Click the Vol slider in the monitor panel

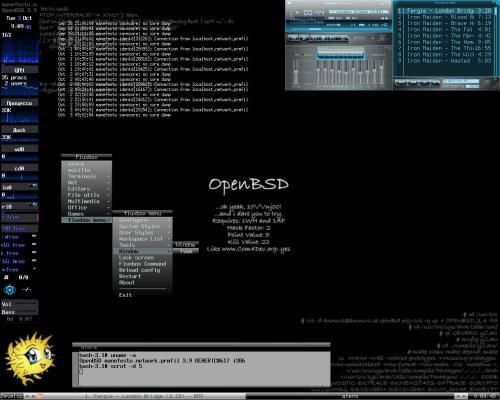tap(19, 304)
